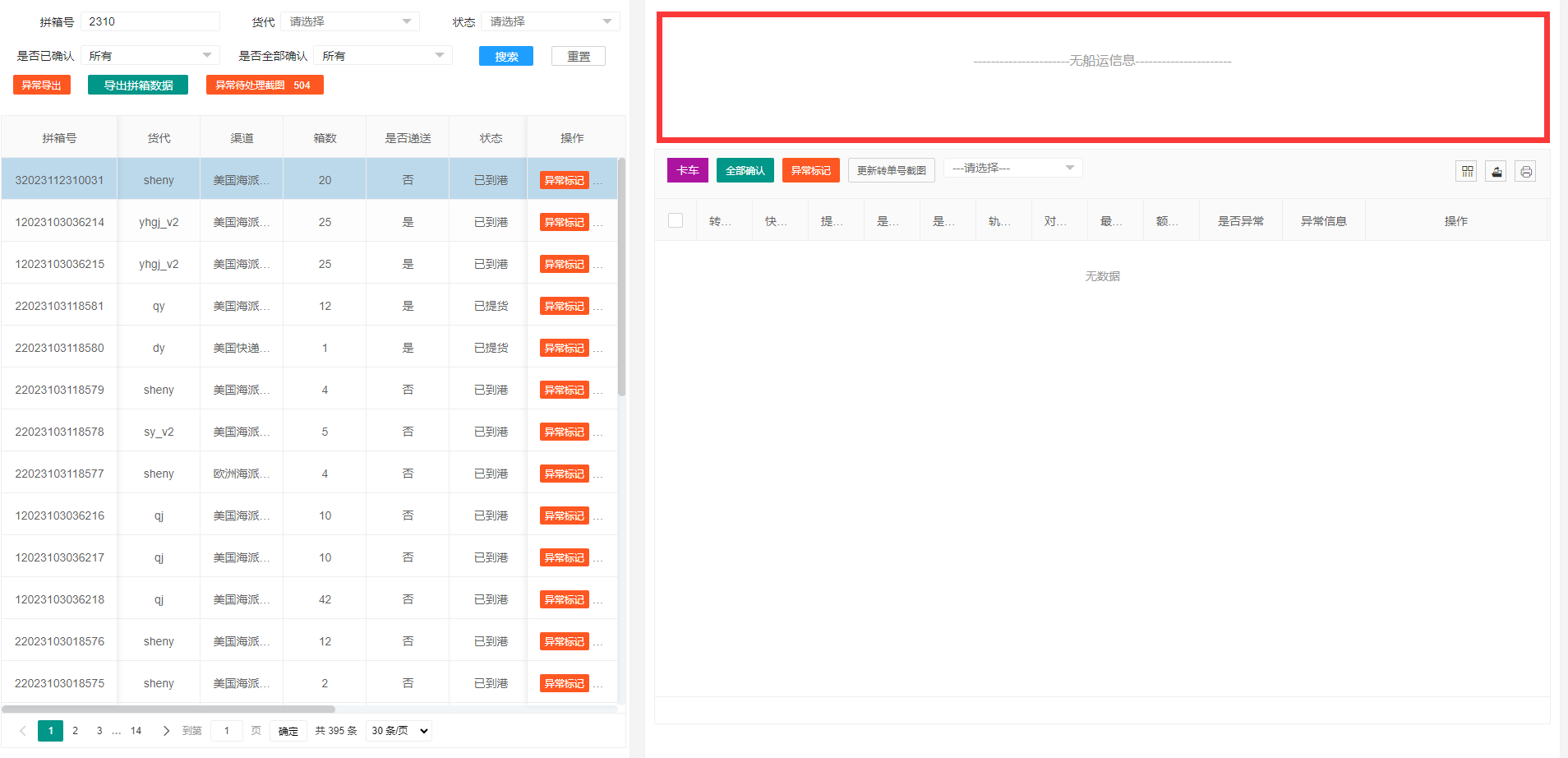Click 异常标记 for row 12023103036215
This screenshot has height=758, width=1568.
[x=565, y=264]
